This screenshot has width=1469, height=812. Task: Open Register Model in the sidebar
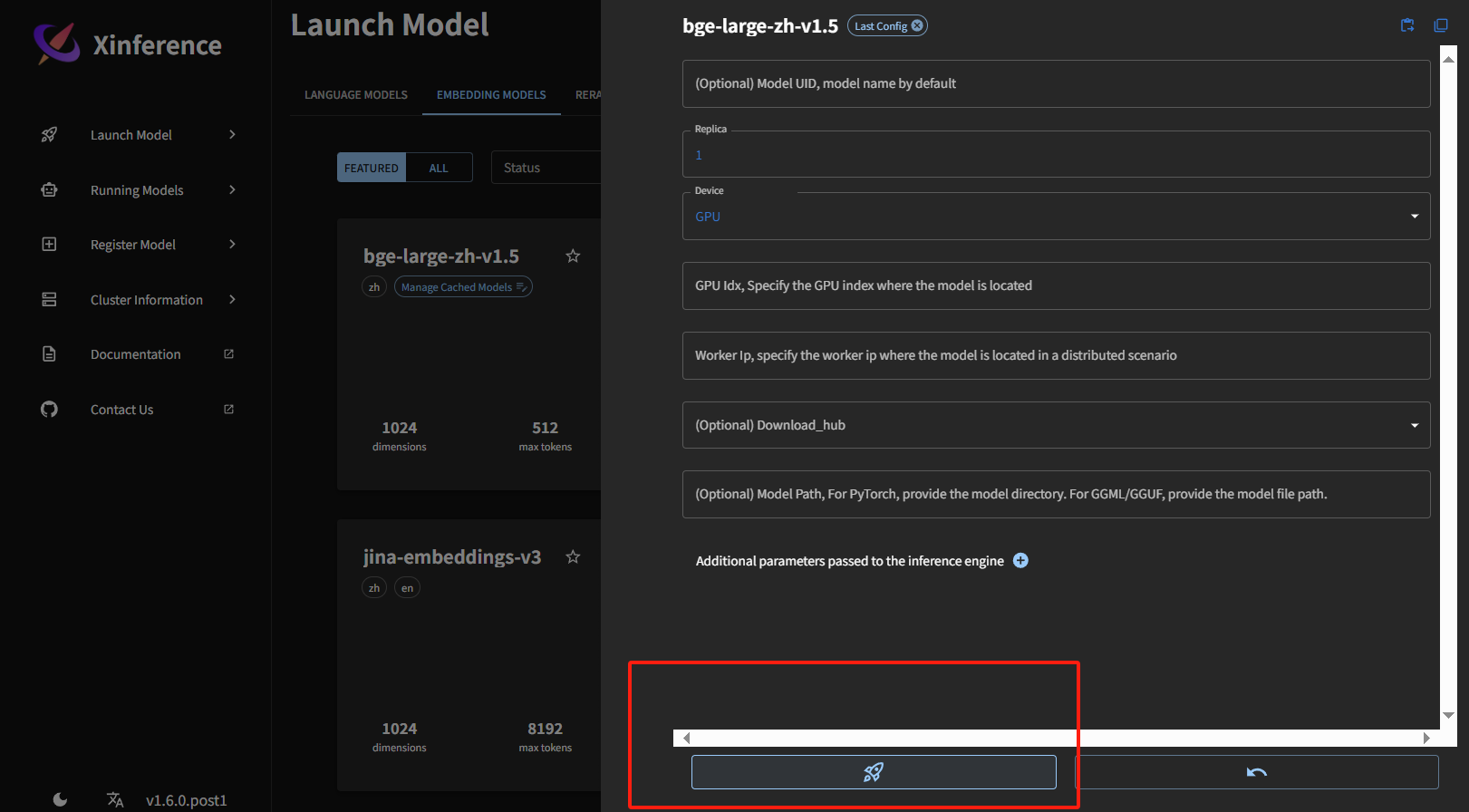(133, 245)
